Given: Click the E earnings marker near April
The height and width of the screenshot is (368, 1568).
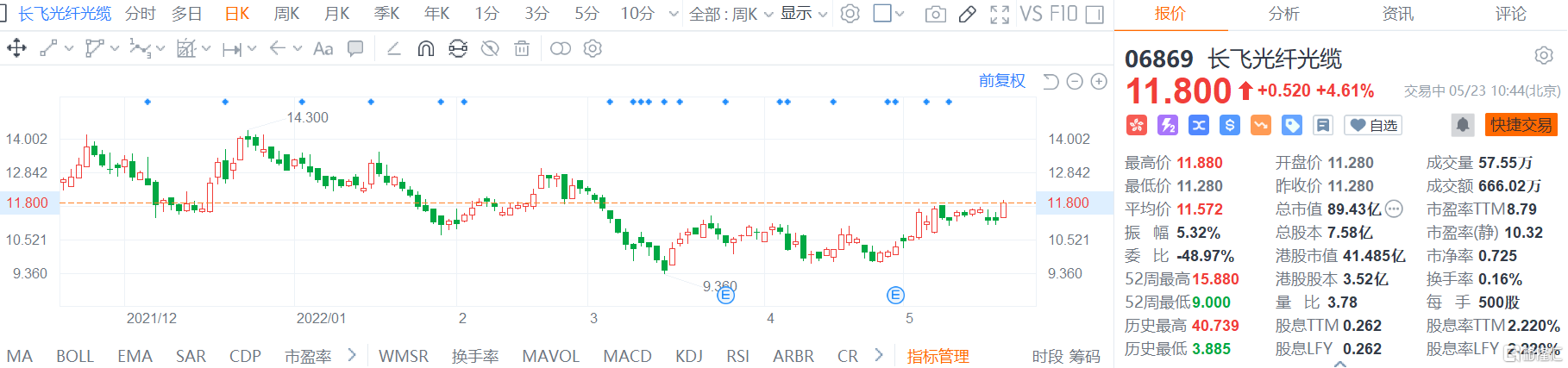Looking at the screenshot, I should pyautogui.click(x=726, y=296).
